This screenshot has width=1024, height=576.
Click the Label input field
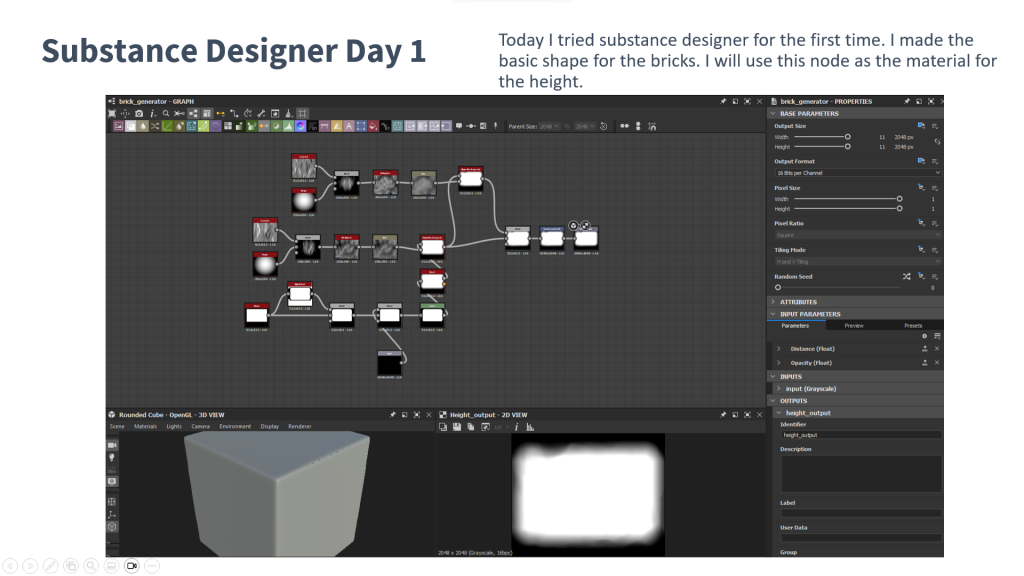(861, 513)
